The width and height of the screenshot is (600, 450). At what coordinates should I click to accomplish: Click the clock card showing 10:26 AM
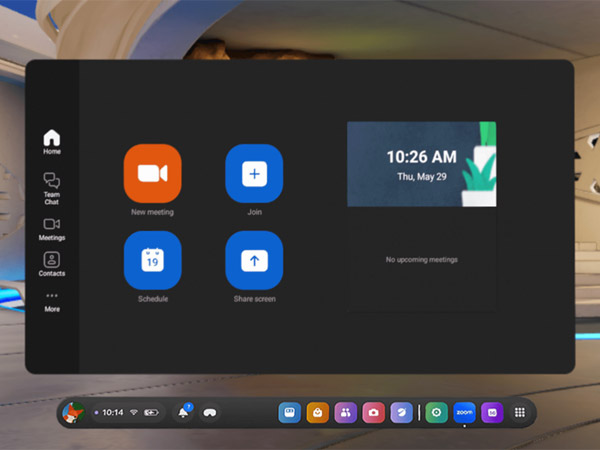click(422, 164)
